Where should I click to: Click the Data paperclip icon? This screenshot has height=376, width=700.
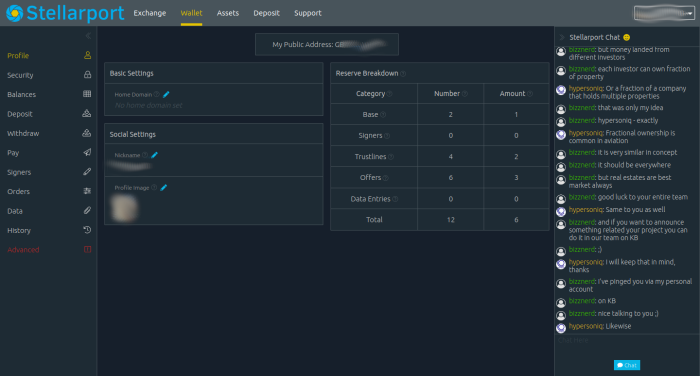pyautogui.click(x=88, y=210)
